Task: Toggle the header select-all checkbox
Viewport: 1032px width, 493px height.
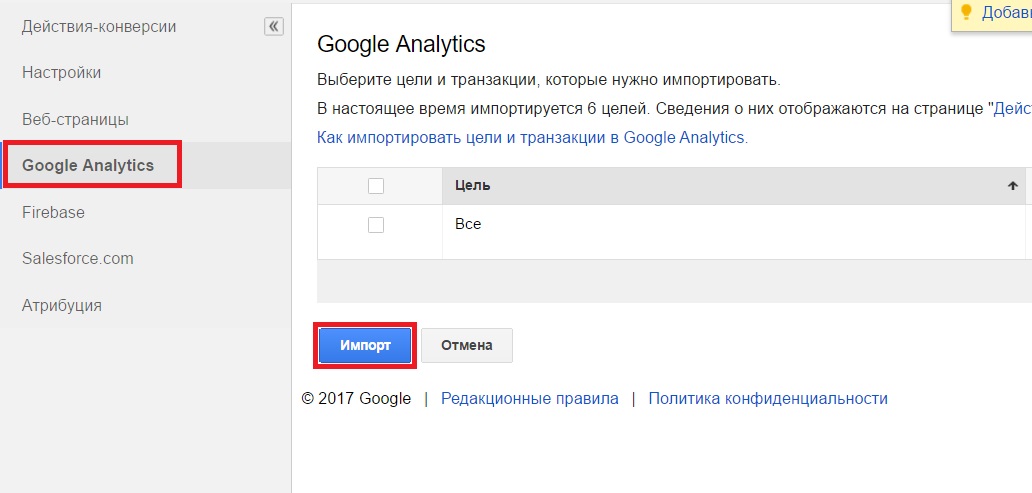Action: 376,186
